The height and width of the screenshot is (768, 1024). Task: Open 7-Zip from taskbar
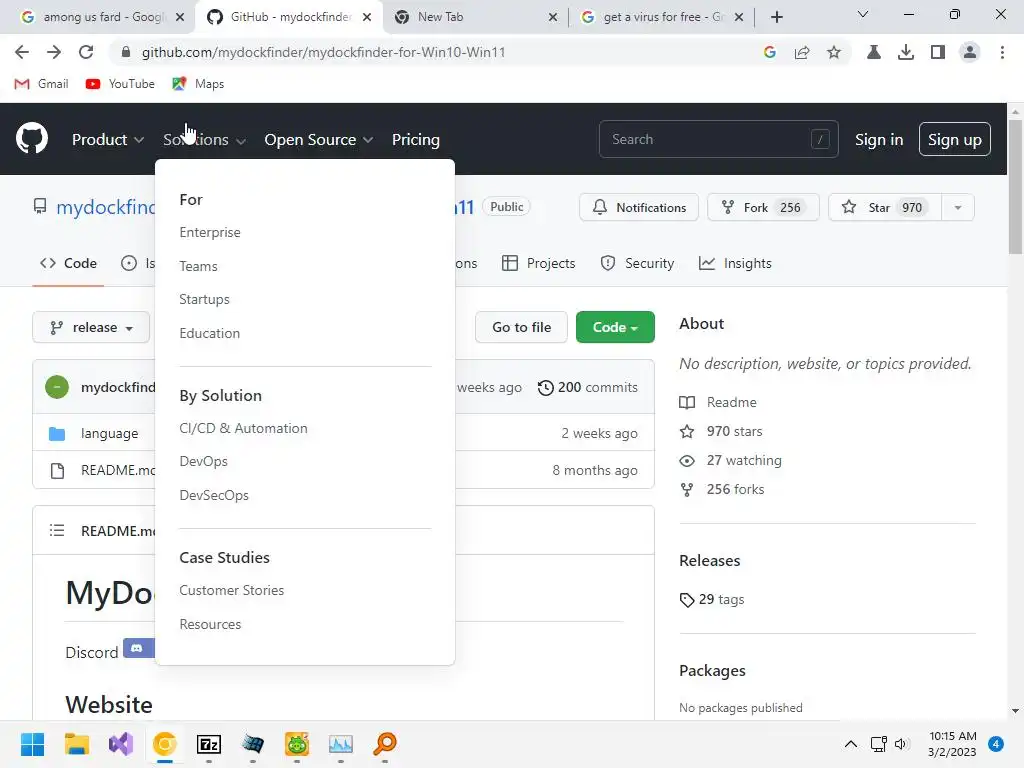pyautogui.click(x=209, y=744)
